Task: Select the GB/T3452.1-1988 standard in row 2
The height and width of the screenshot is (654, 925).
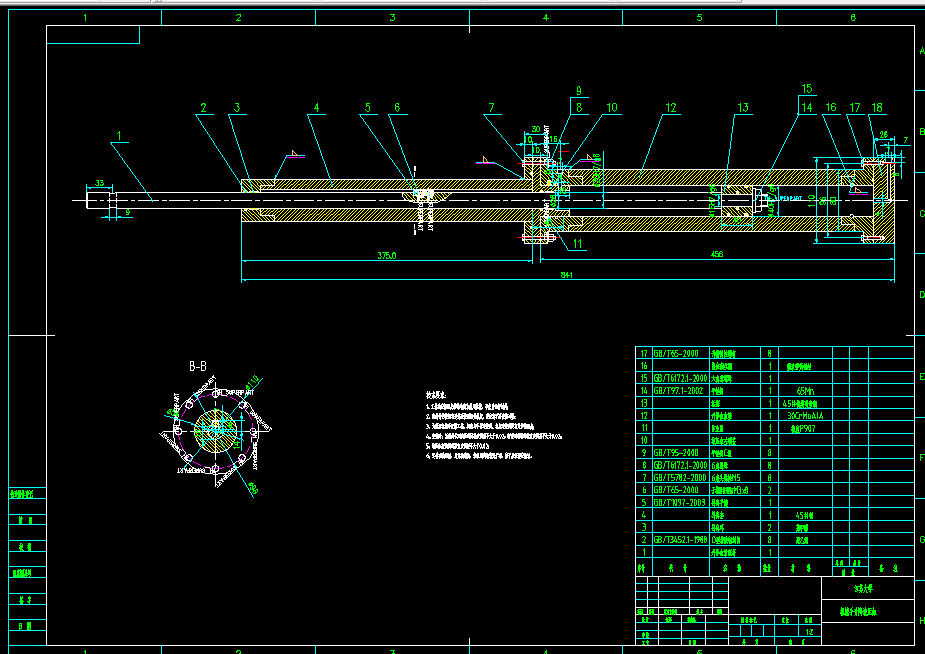Action: [x=680, y=540]
